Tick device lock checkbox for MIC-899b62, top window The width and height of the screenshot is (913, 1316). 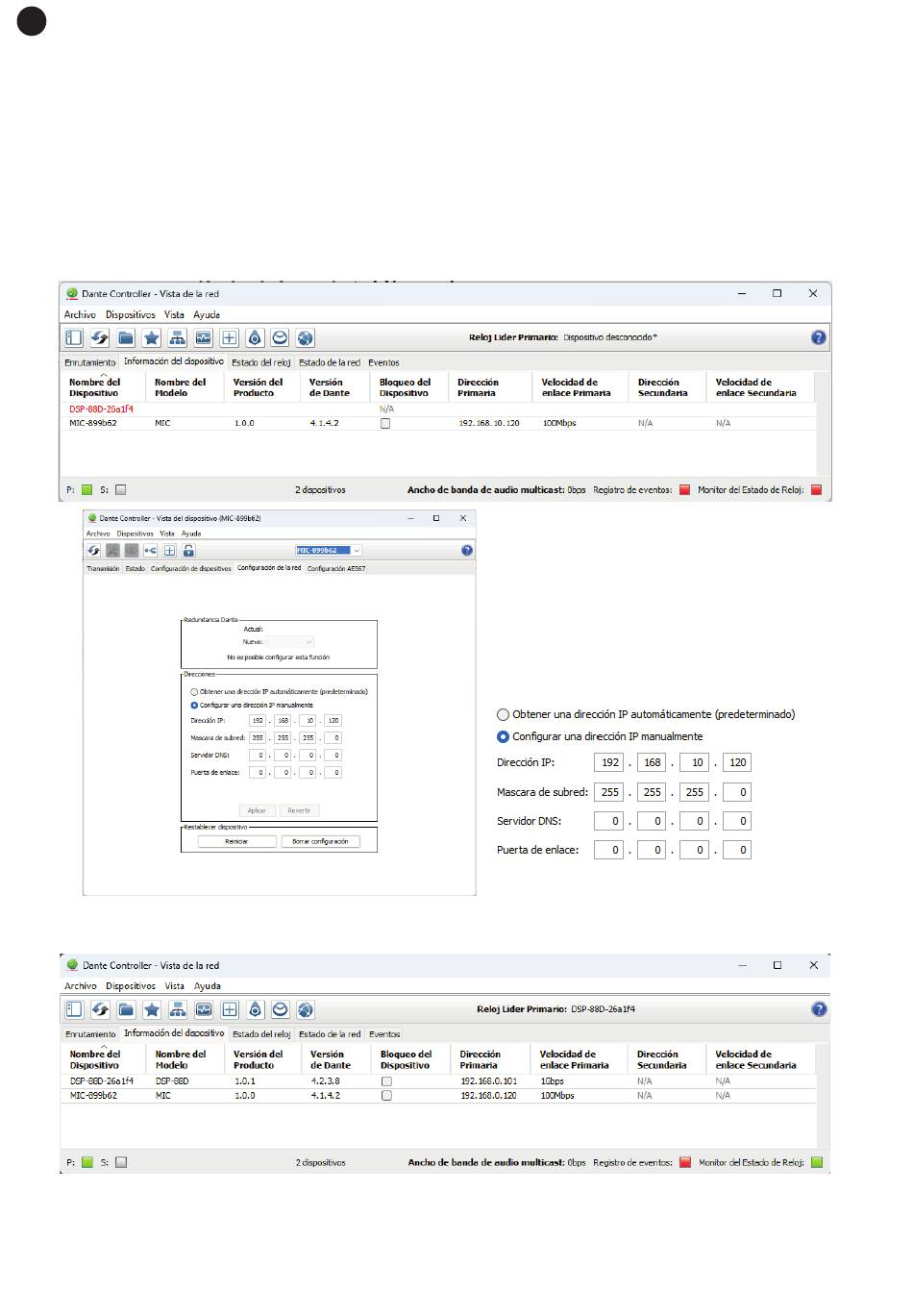click(x=385, y=423)
